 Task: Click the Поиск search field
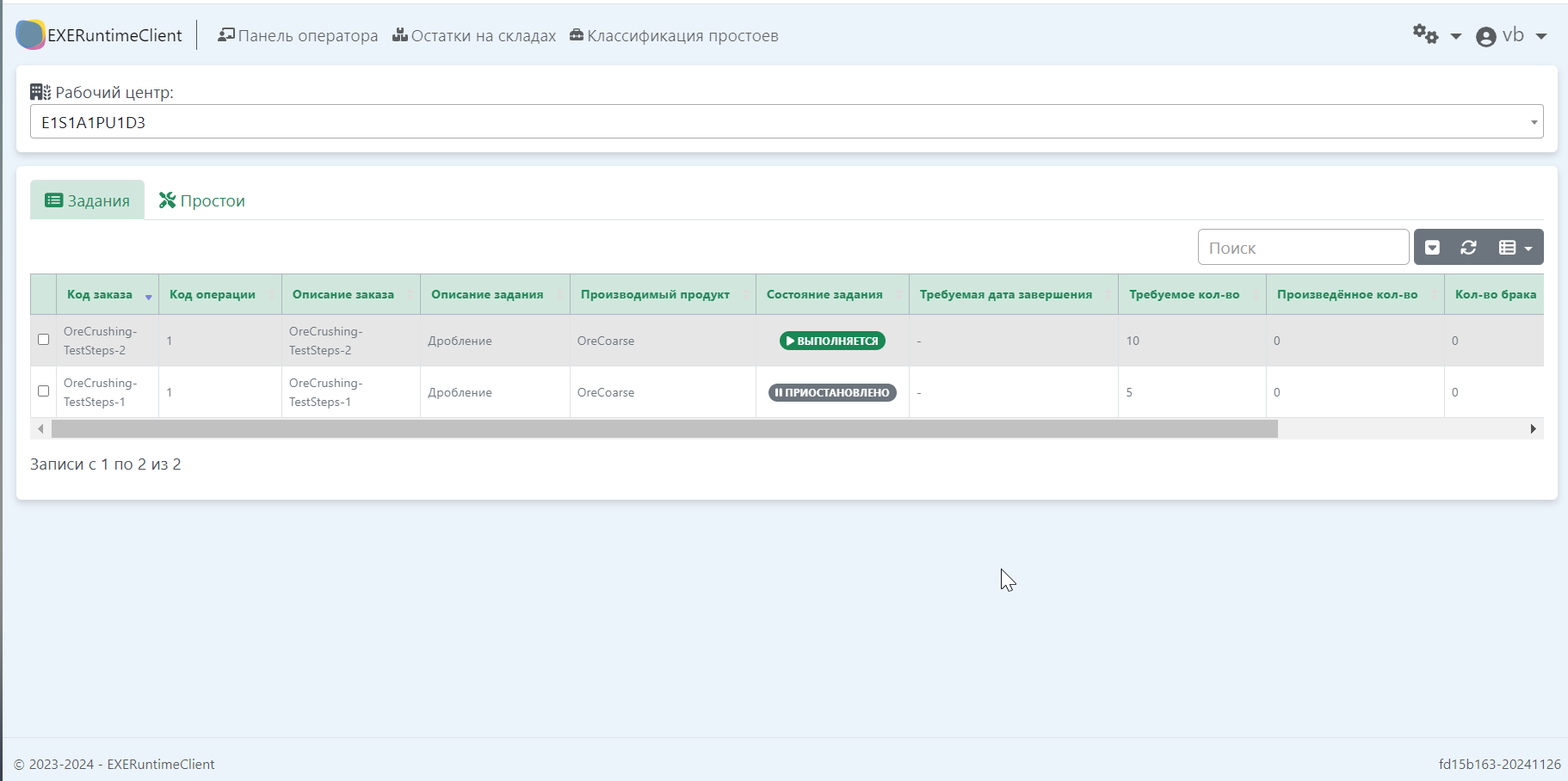pos(1303,248)
